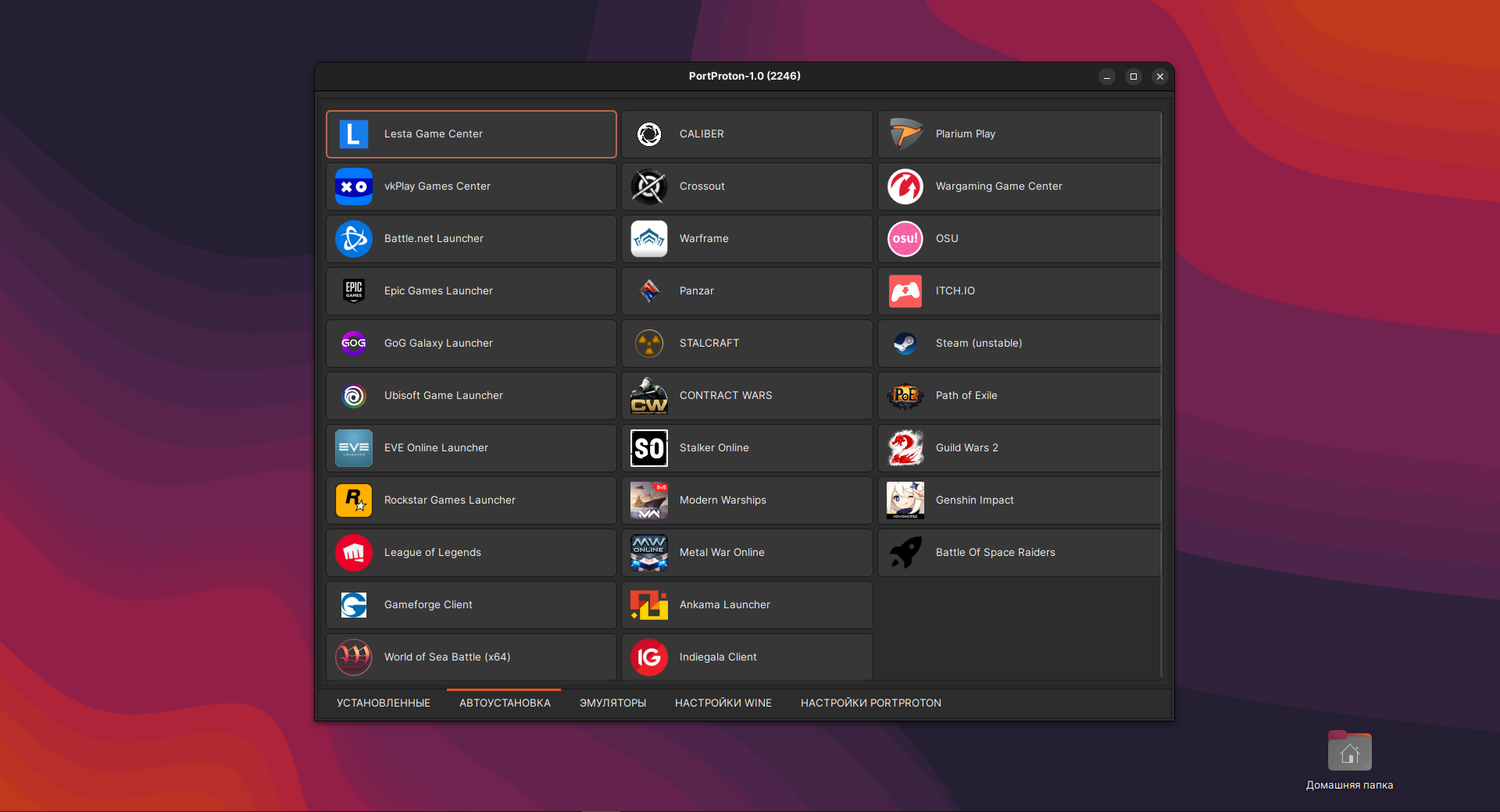Select the Guild Wars 2 entry
1500x812 pixels.
[1019, 448]
